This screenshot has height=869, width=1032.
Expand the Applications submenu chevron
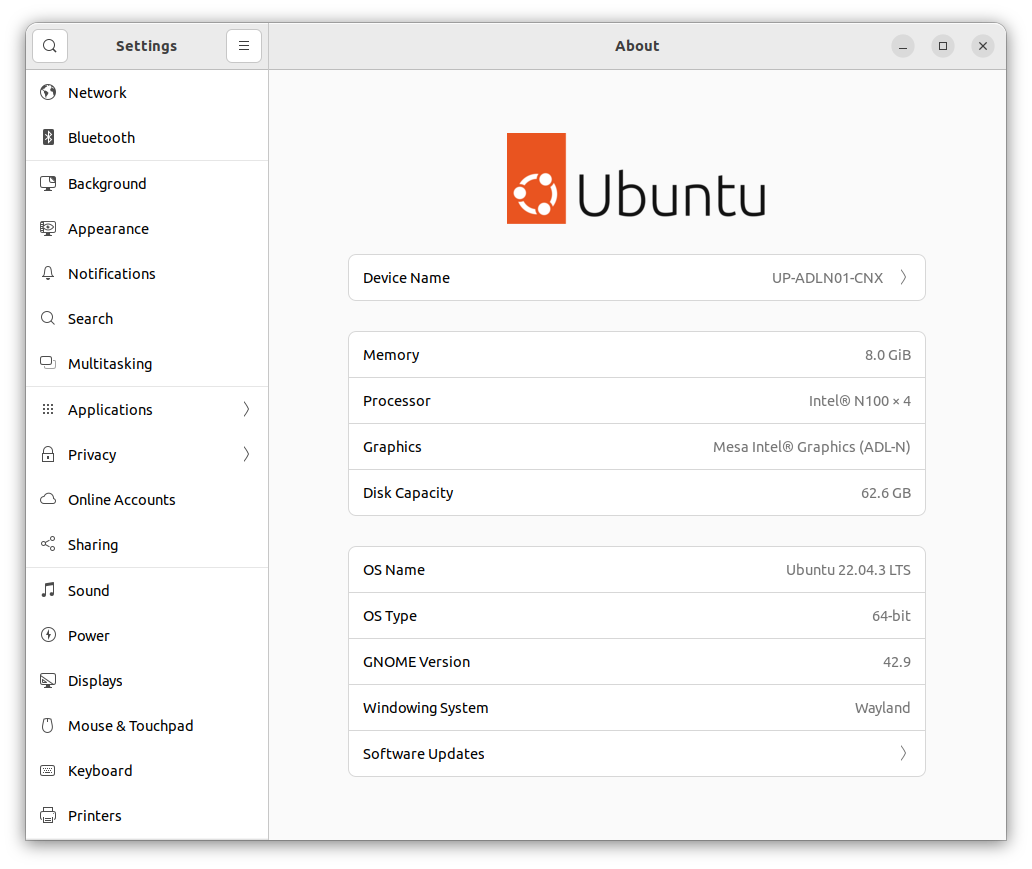click(246, 409)
